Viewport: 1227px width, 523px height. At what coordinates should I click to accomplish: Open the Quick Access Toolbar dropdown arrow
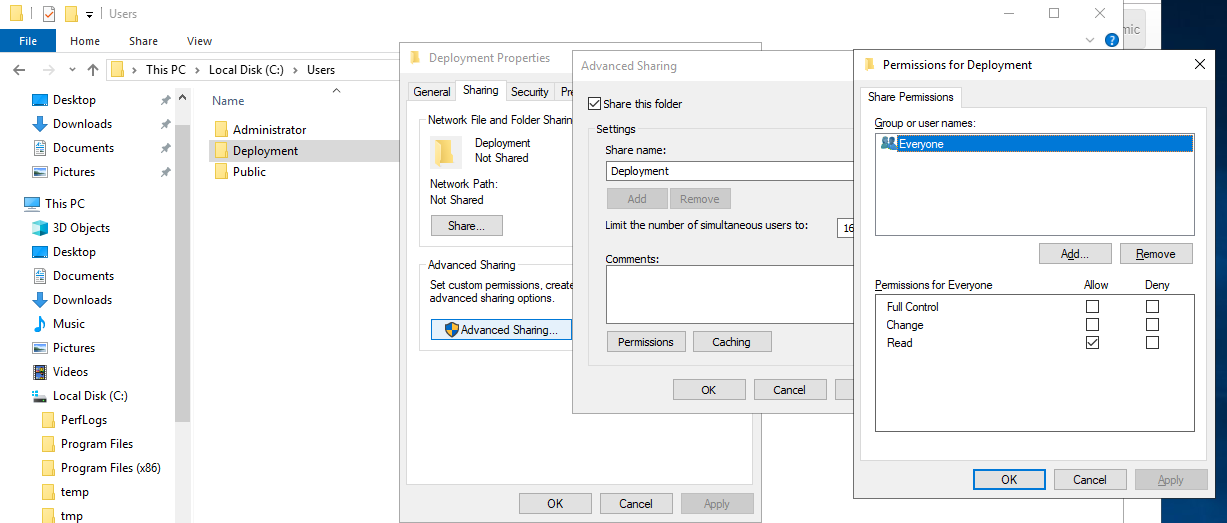click(x=89, y=15)
